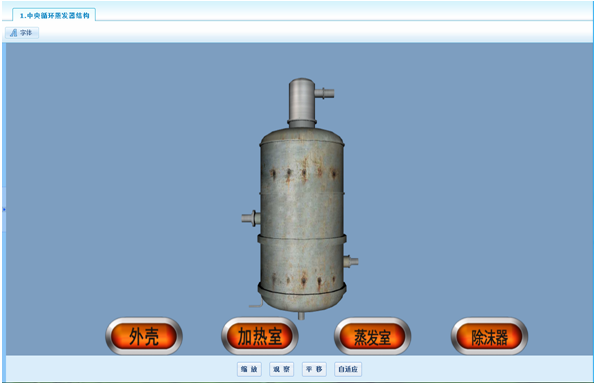The width and height of the screenshot is (594, 384).
Task: Click the top vapor outlet nozzle
Action: click(x=324, y=93)
